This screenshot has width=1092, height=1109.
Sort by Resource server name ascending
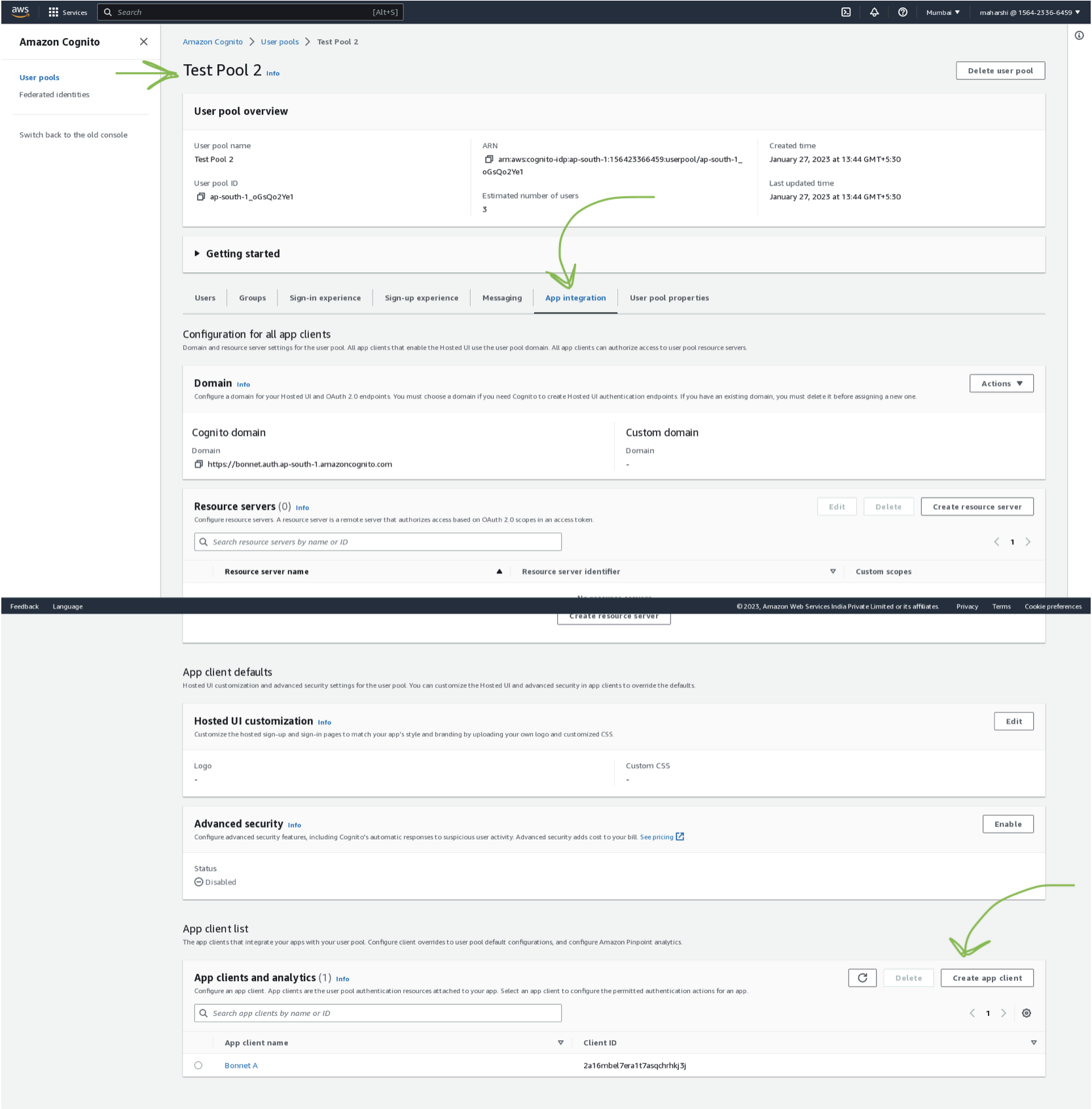pos(499,572)
